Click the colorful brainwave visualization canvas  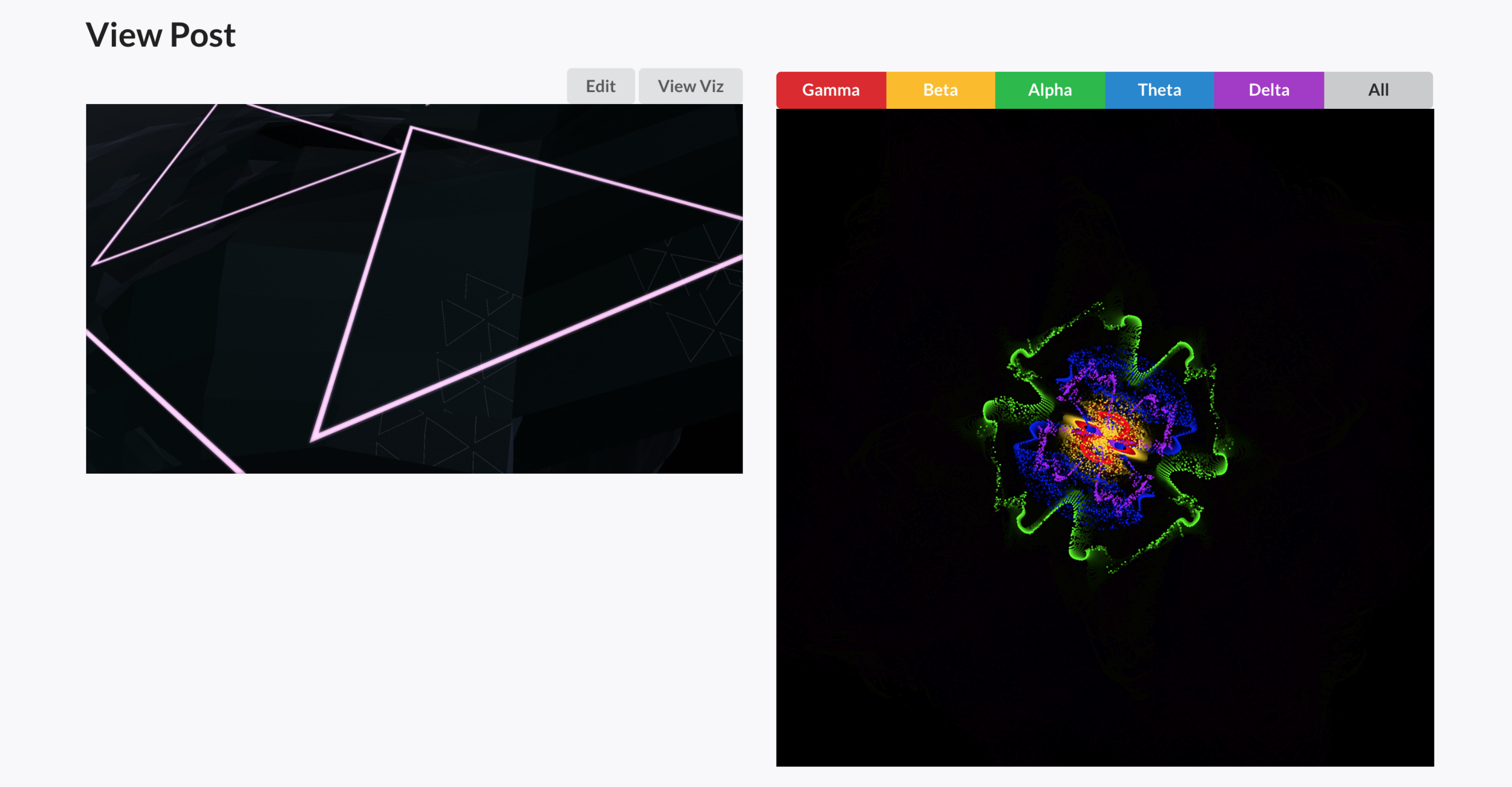pyautogui.click(x=1105, y=437)
